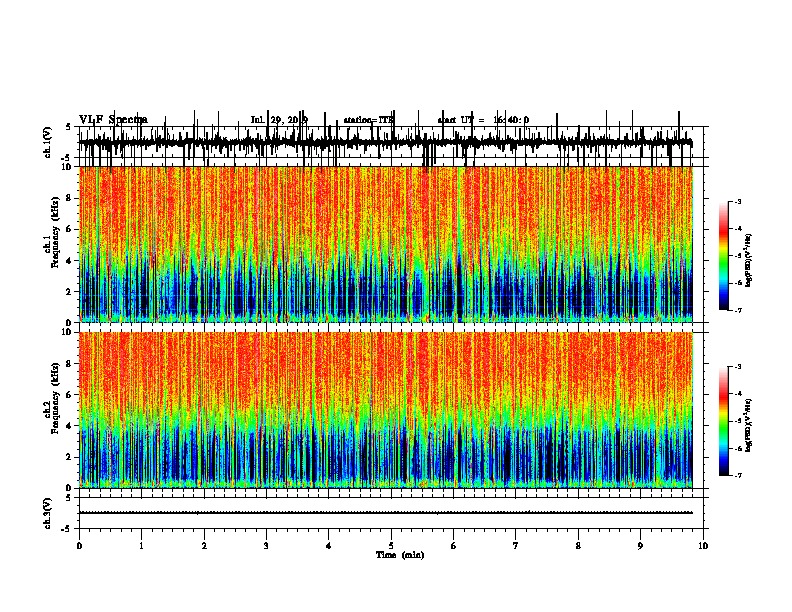The height and width of the screenshot is (612, 792).
Task: Click time axis tick label '8'
Action: click(x=578, y=546)
